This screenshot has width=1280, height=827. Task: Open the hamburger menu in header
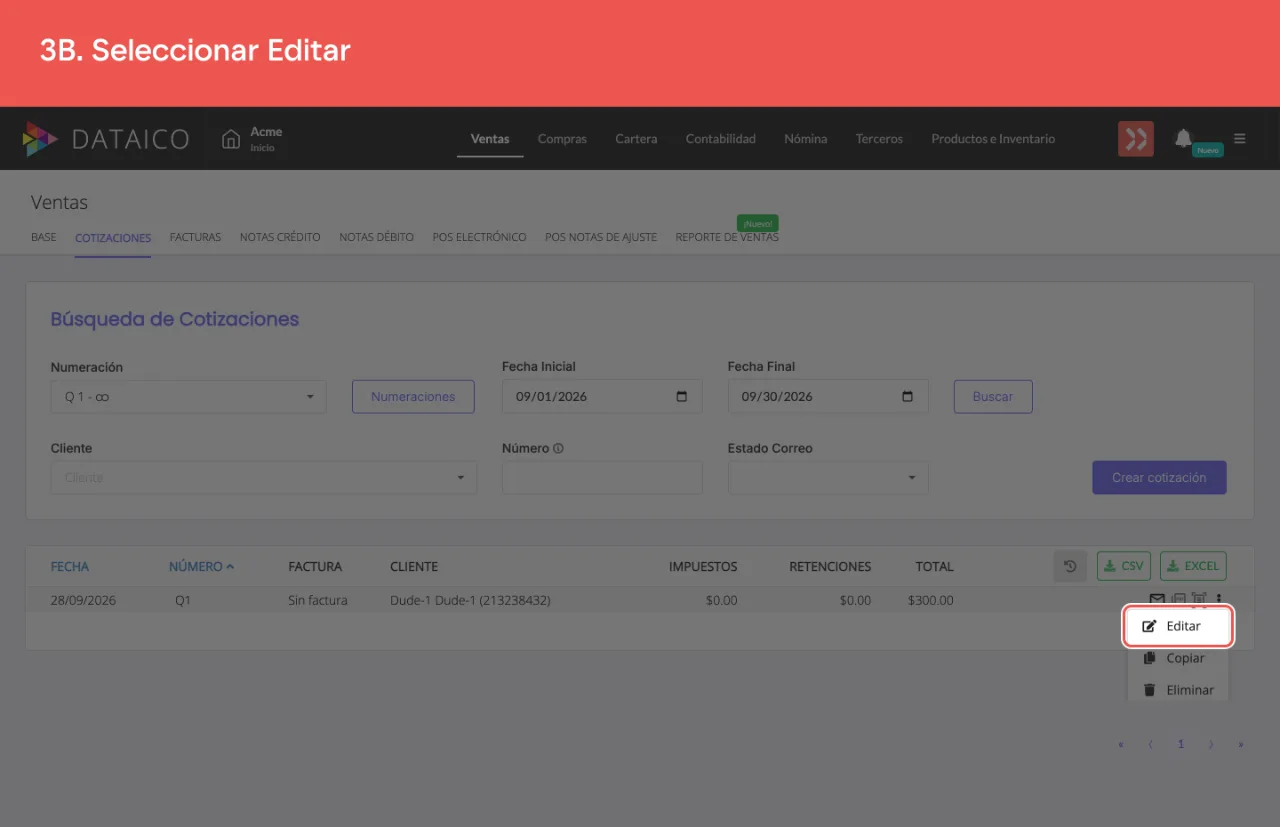tap(1240, 138)
